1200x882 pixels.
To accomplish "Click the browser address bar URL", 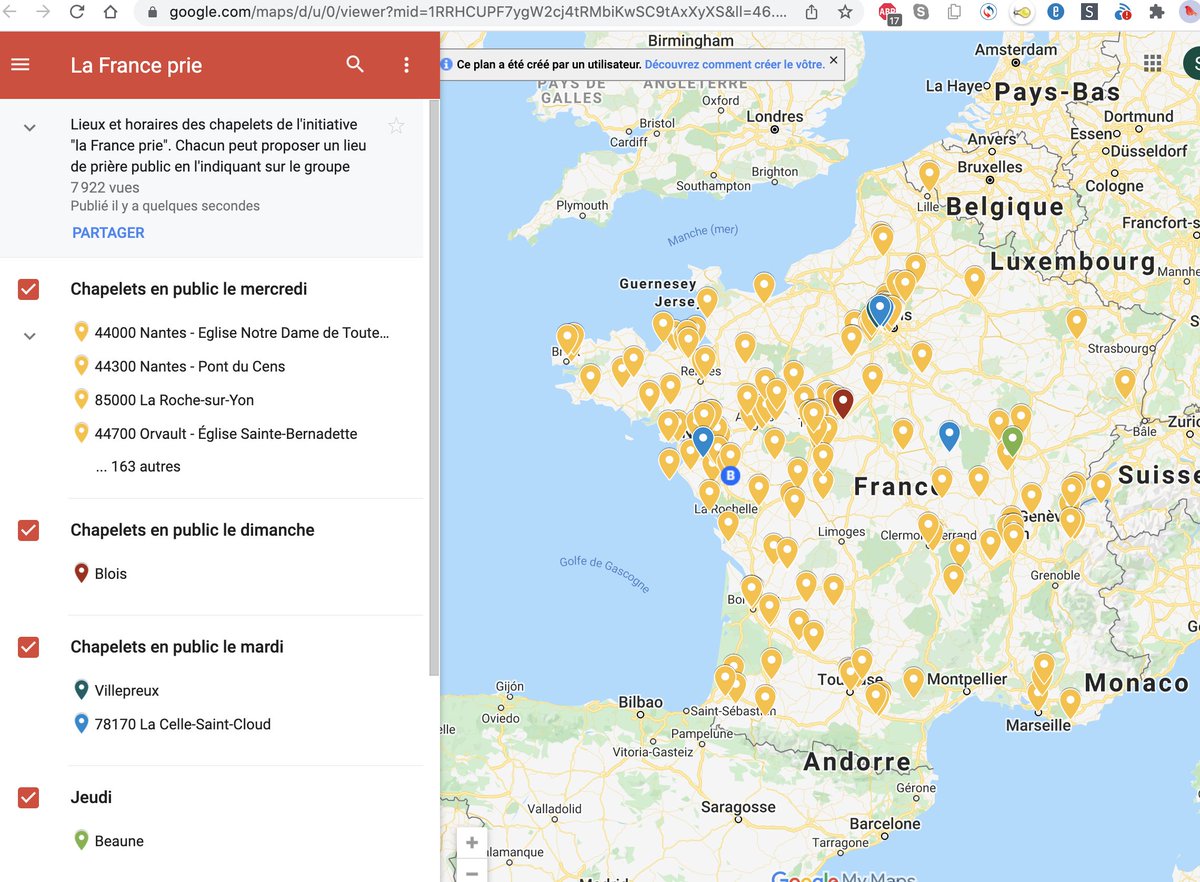I will click(x=477, y=13).
